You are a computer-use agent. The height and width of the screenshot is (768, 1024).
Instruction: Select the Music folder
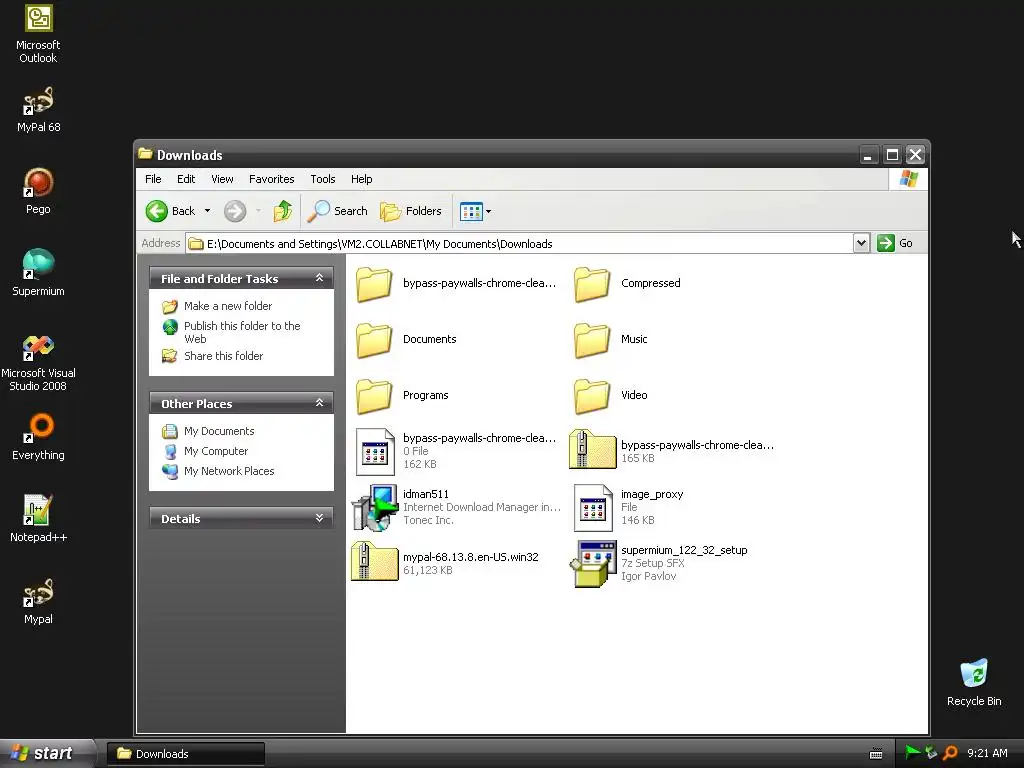pyautogui.click(x=611, y=340)
